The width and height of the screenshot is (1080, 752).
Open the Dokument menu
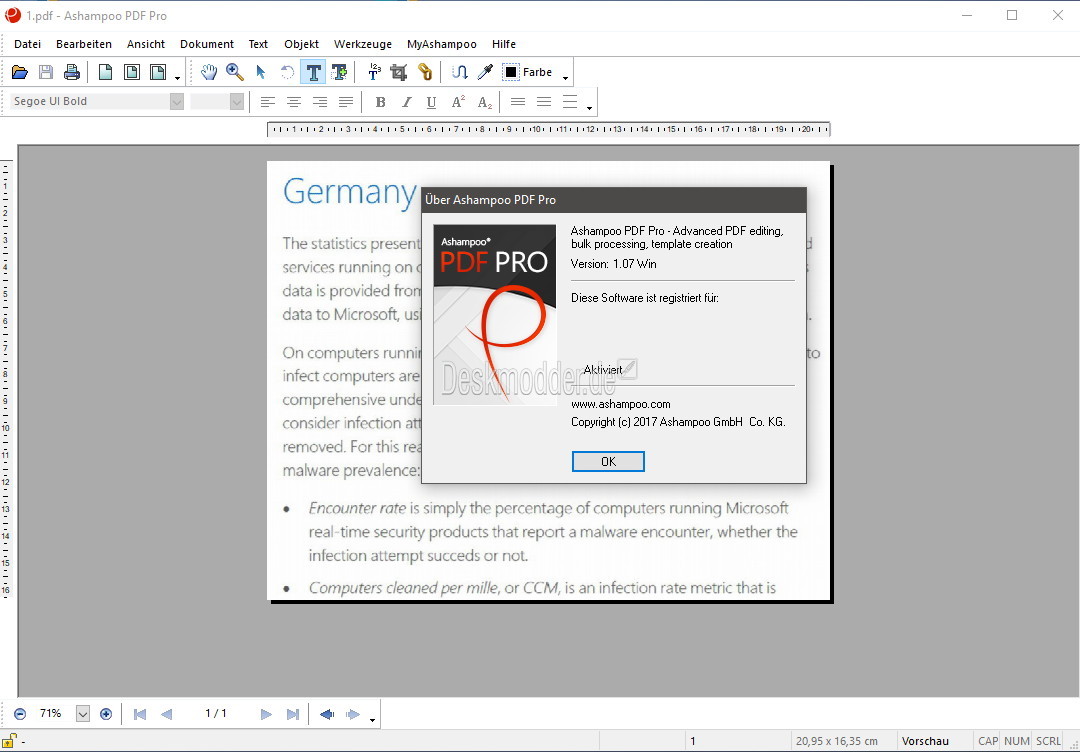(207, 44)
